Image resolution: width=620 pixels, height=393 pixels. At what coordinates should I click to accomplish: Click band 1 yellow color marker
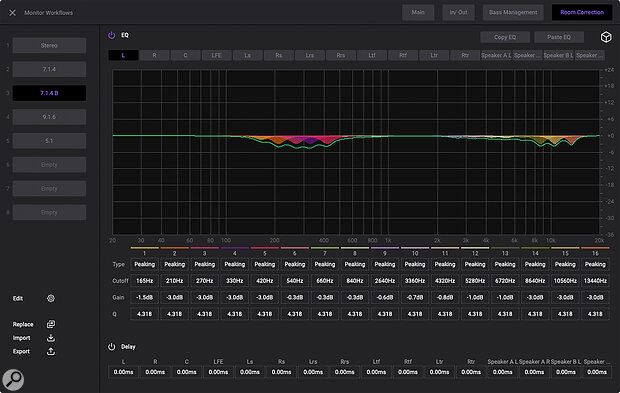[144, 248]
